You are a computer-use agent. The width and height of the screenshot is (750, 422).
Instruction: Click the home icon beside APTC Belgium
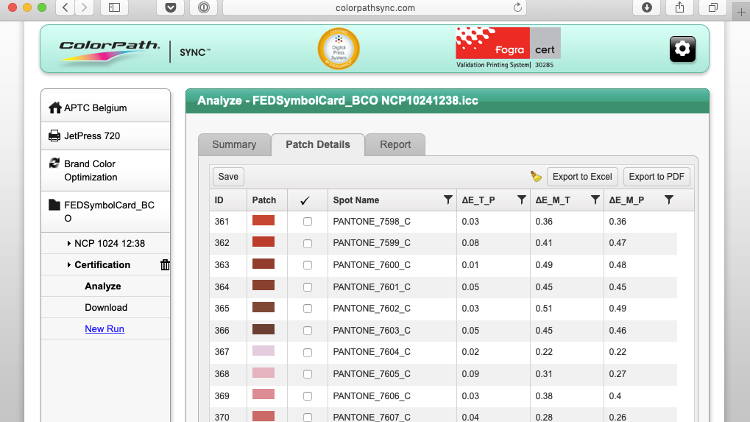(x=55, y=108)
